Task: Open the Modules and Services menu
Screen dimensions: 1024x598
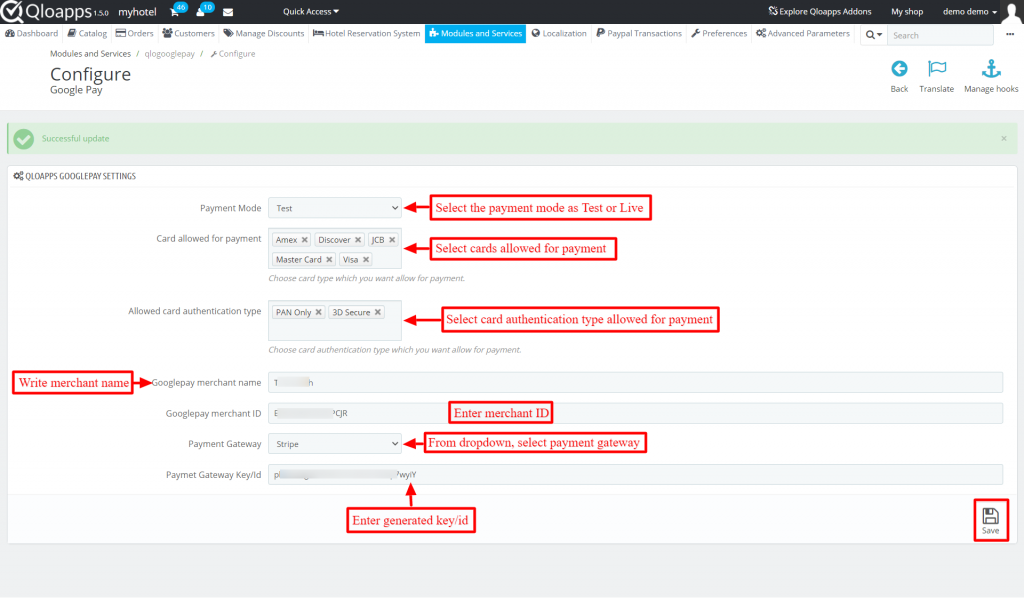Action: pos(475,33)
